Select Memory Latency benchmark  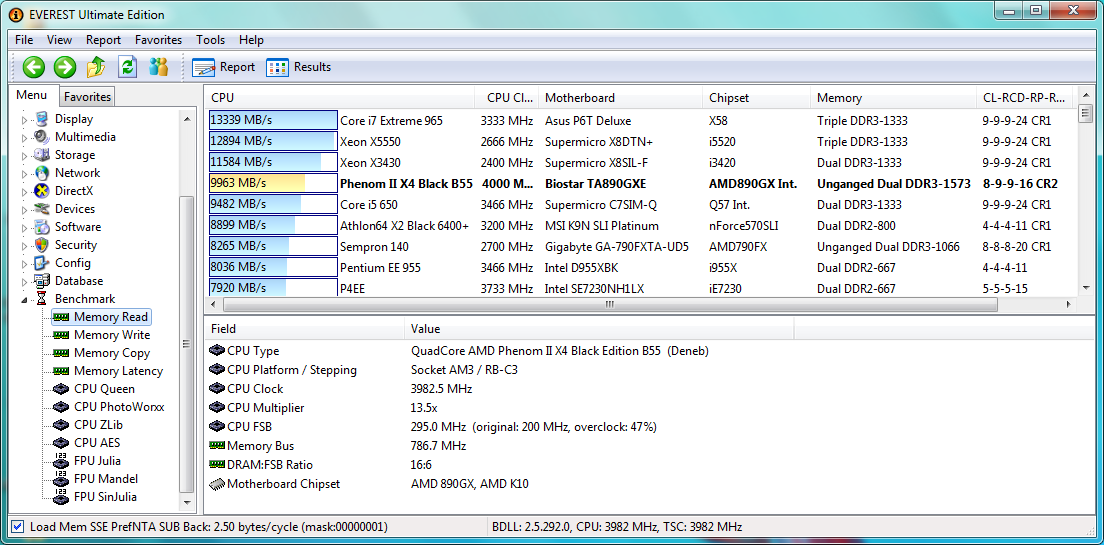pyautogui.click(x=118, y=371)
